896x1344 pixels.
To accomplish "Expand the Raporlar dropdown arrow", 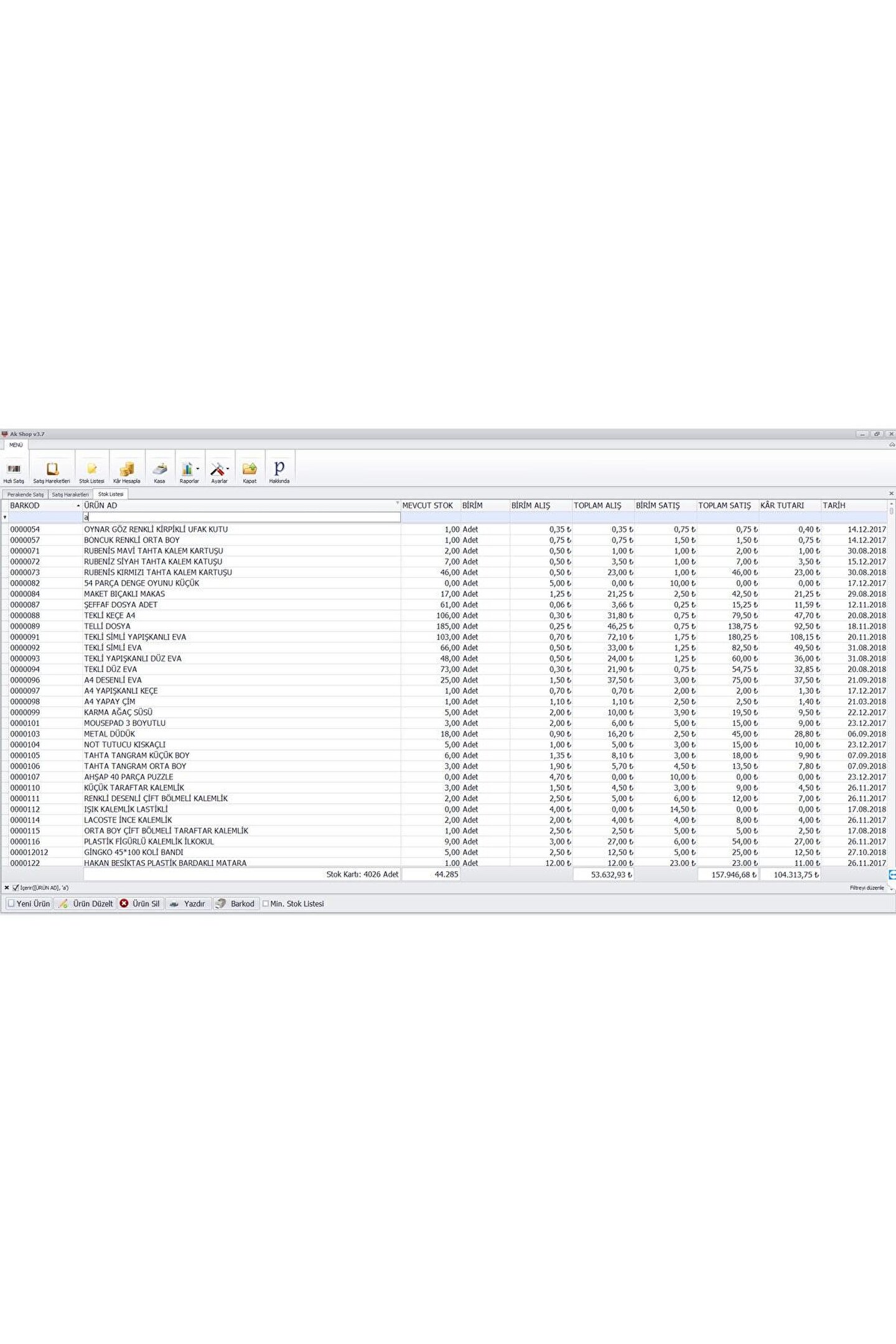I will pyautogui.click(x=198, y=469).
